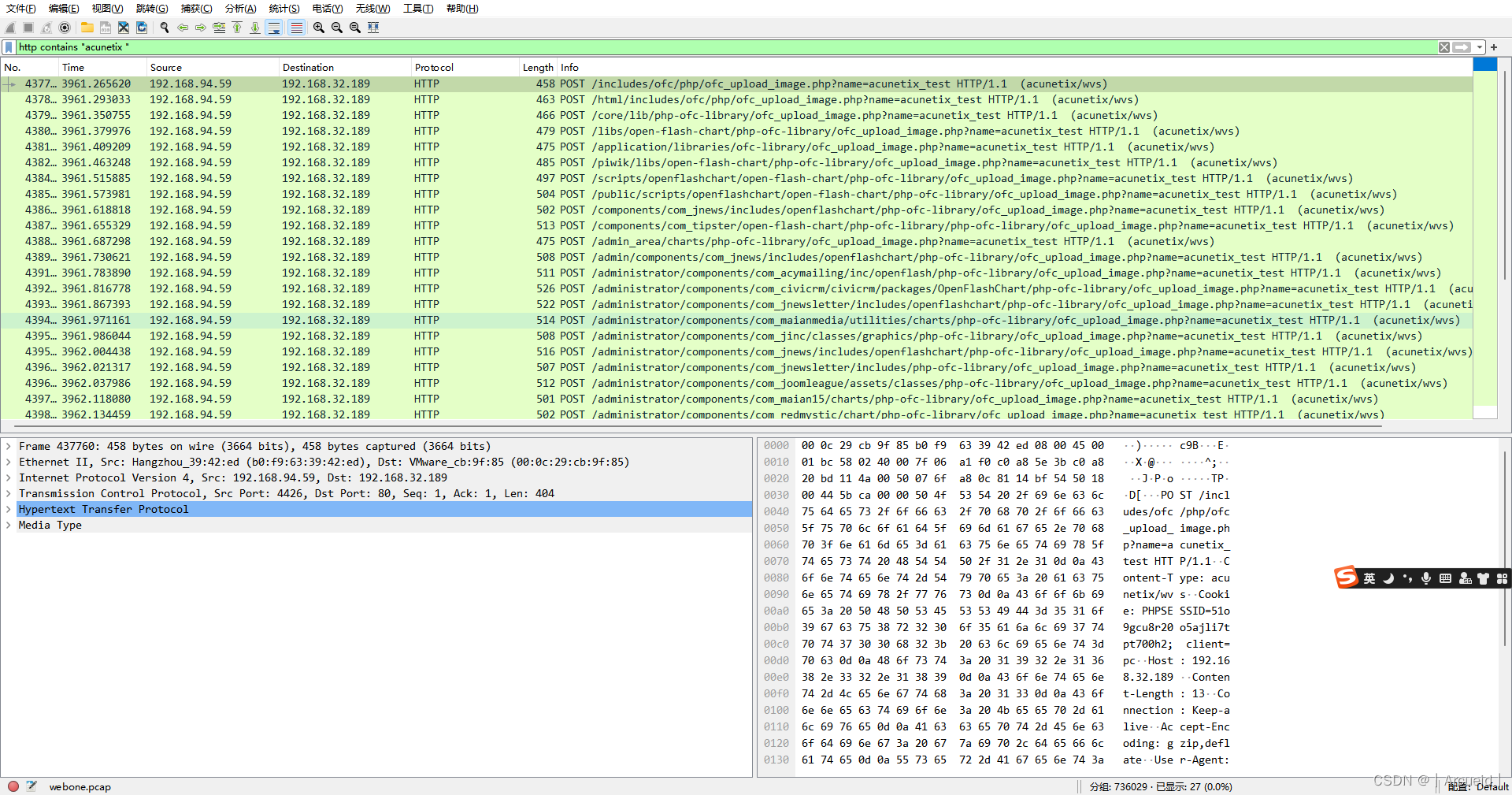The image size is (1512, 795).
Task: Sort by the Length column header
Action: pyautogui.click(x=538, y=68)
